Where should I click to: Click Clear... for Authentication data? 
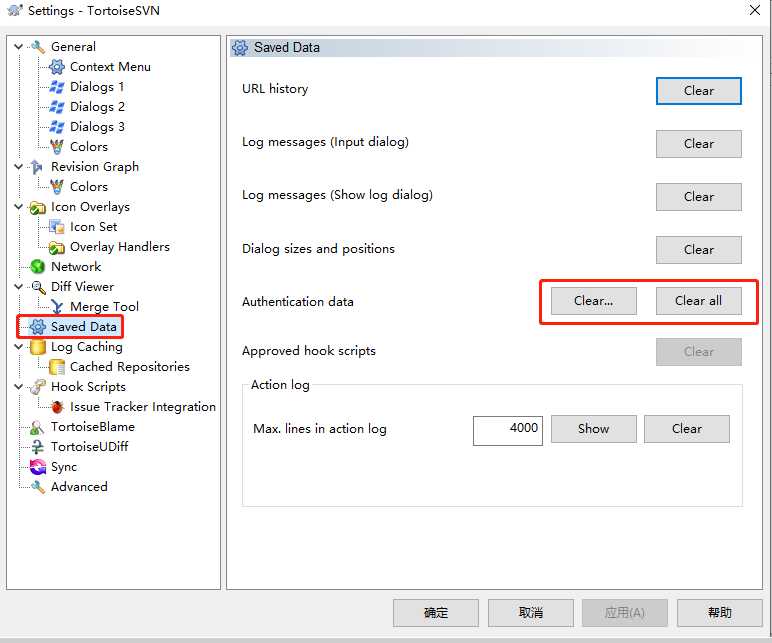coord(594,301)
